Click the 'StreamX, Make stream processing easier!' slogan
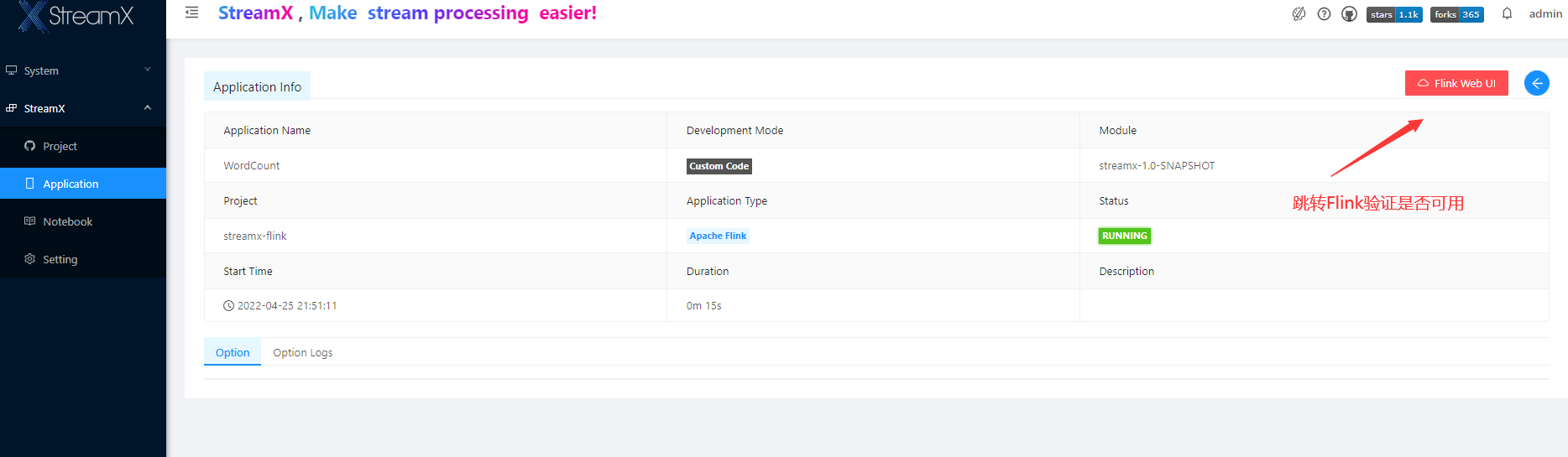This screenshot has height=457, width=1568. pos(407,13)
